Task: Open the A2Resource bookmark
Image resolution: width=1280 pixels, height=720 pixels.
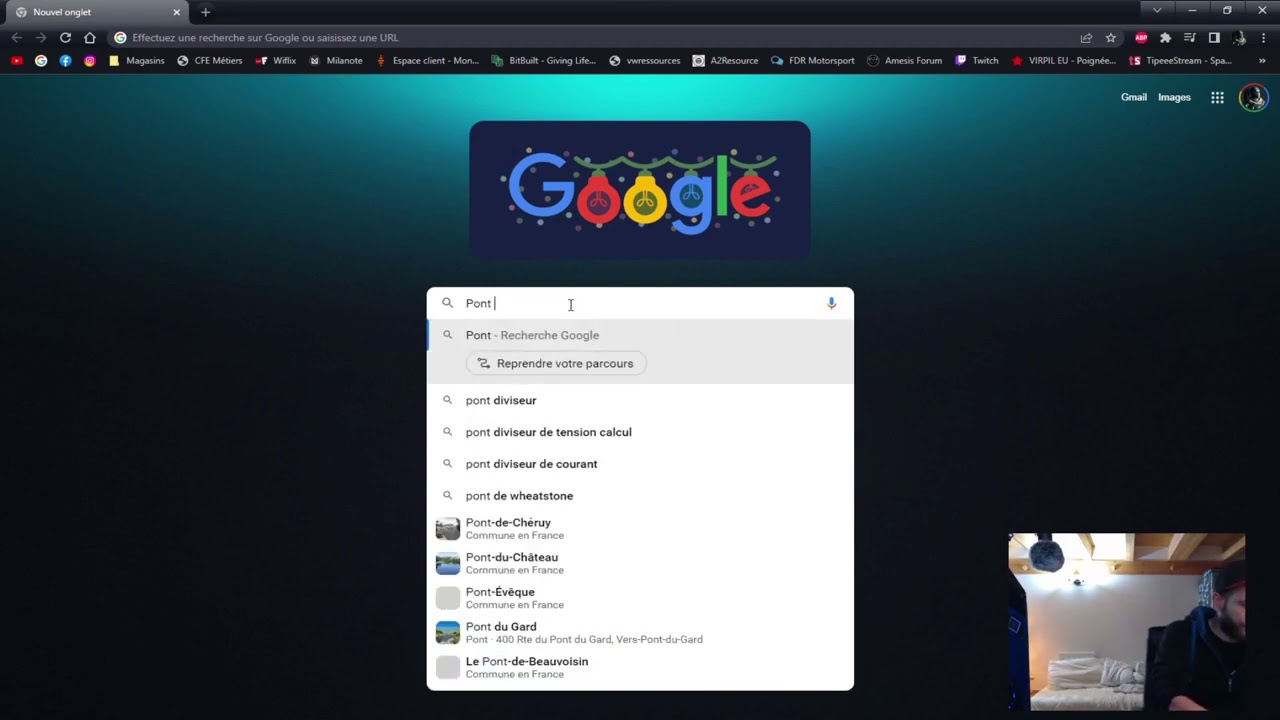Action: point(725,60)
